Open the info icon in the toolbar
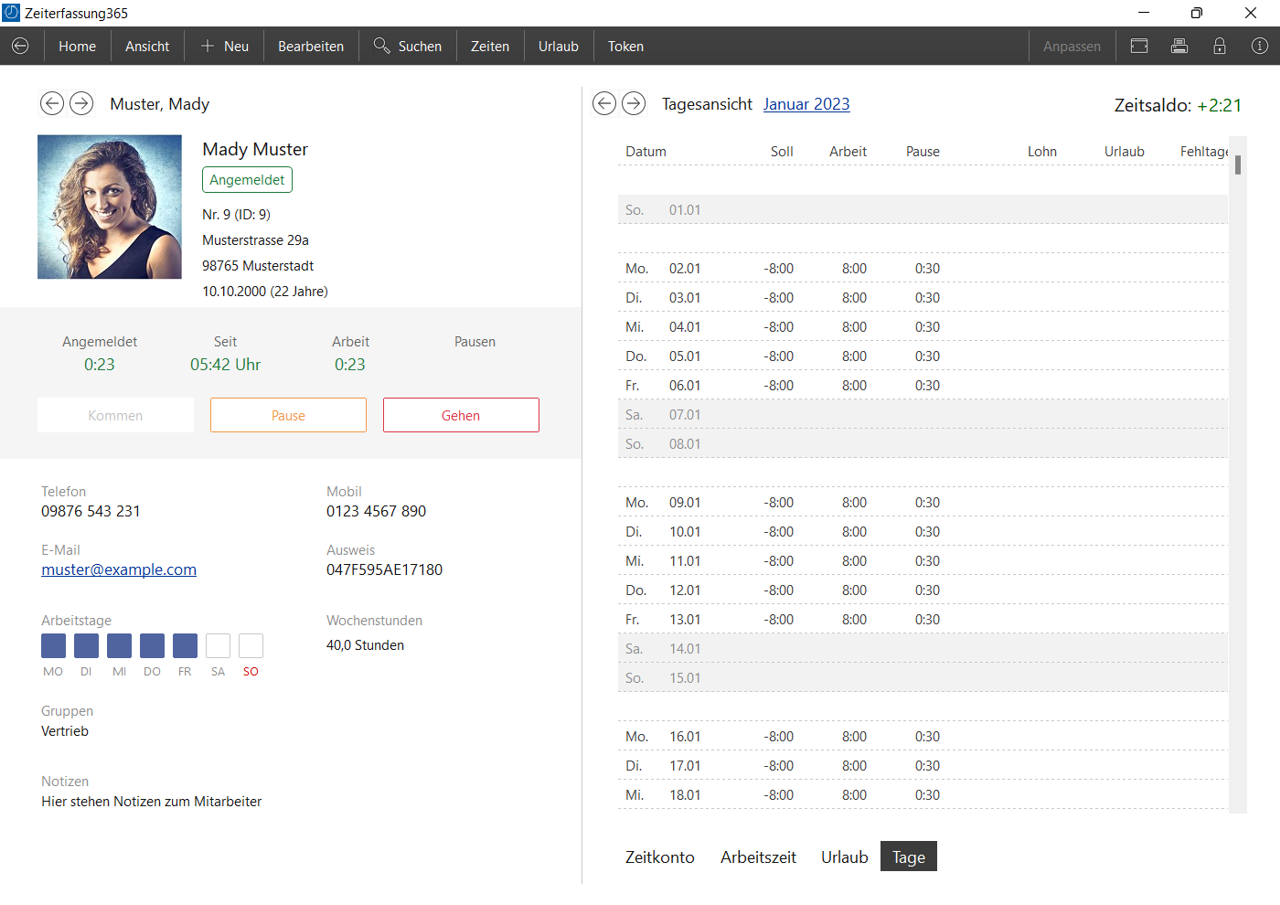The image size is (1280, 905). click(x=1259, y=46)
